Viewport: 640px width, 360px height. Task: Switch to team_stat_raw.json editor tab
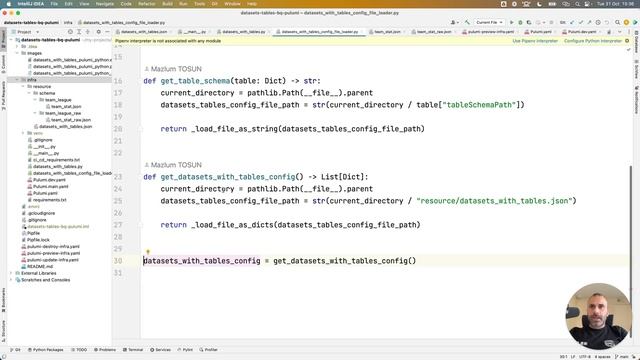tap(434, 32)
